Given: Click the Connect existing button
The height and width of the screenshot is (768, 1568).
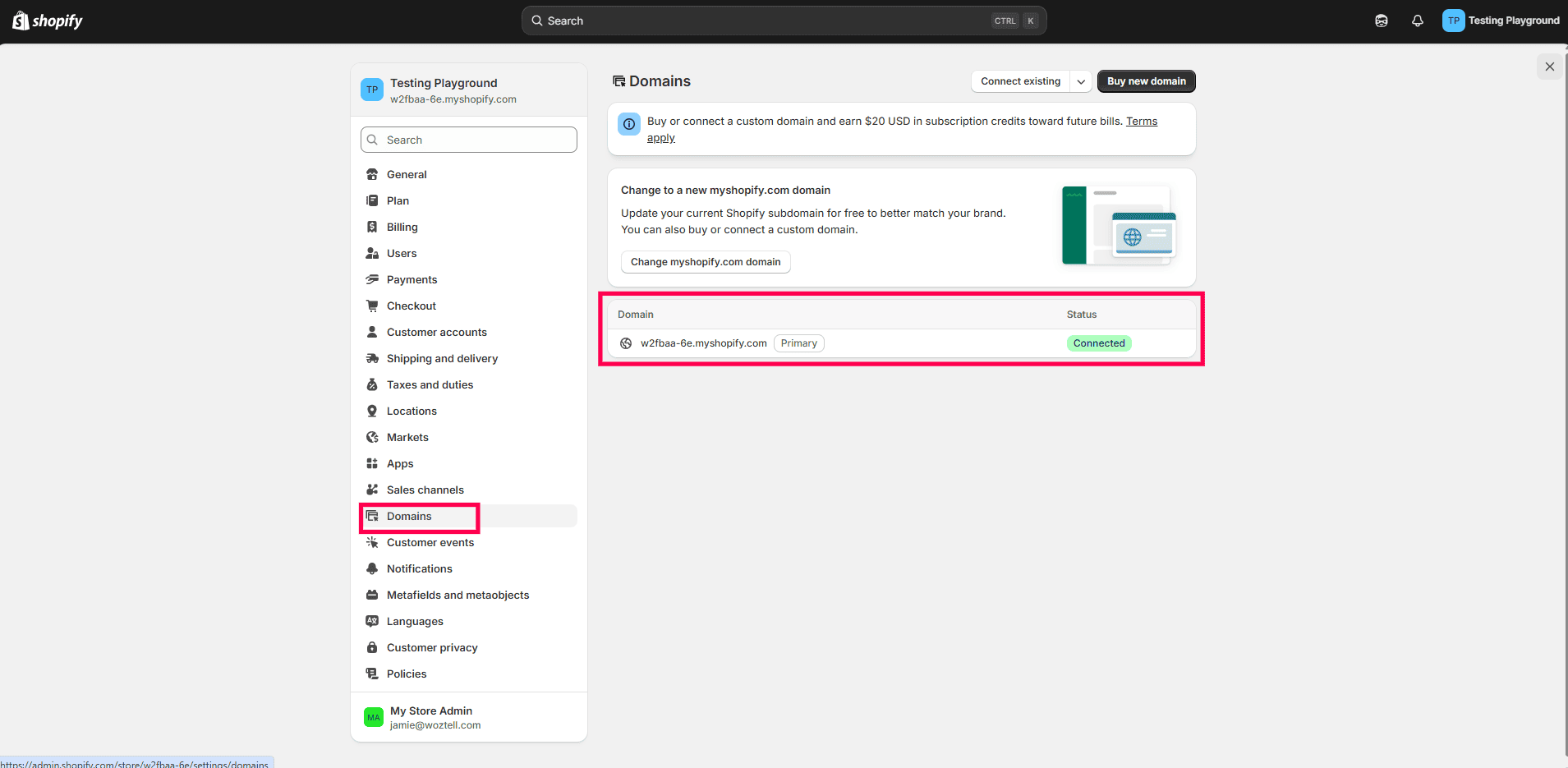Looking at the screenshot, I should [x=1020, y=81].
